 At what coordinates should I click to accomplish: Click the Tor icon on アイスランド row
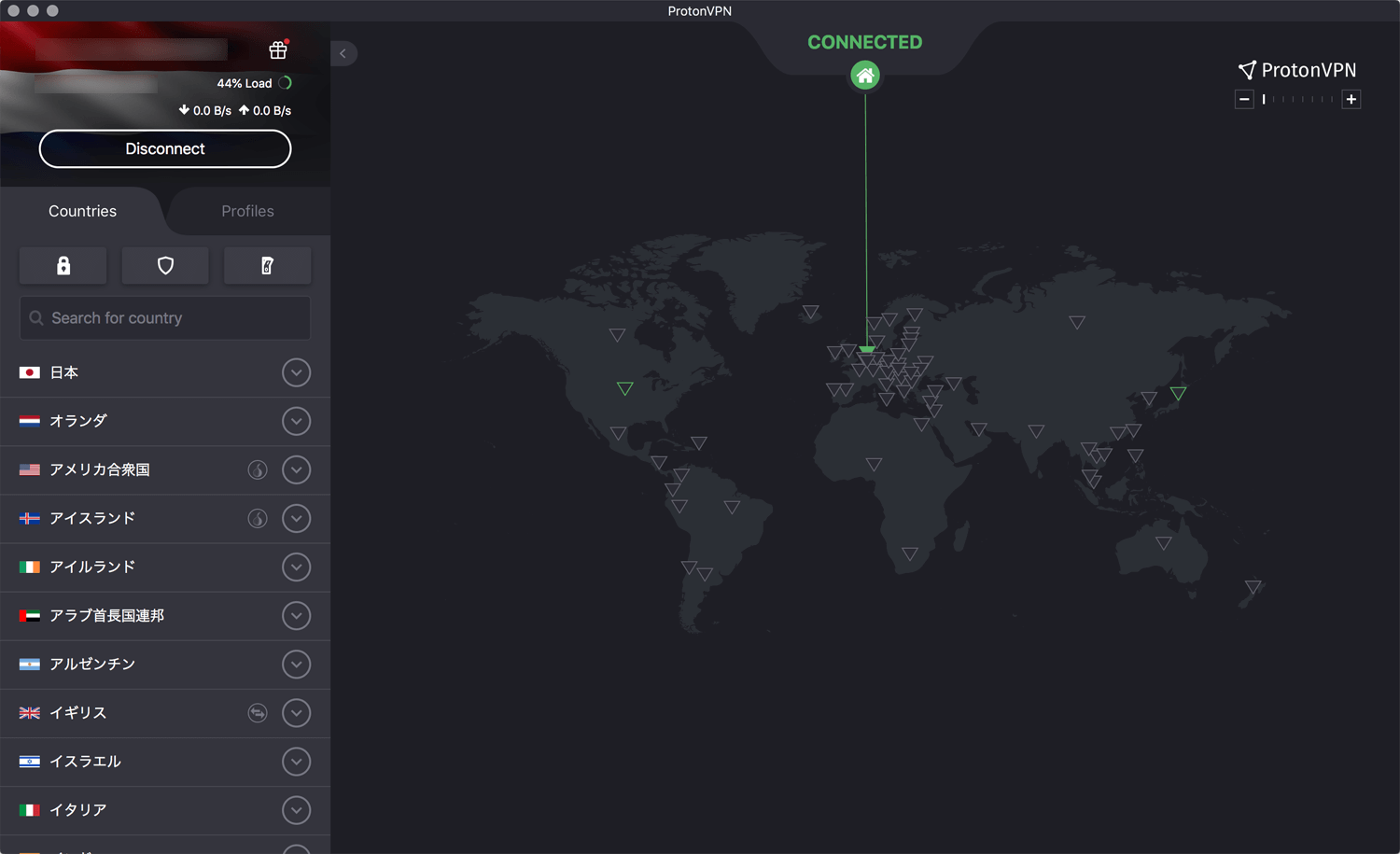click(x=258, y=518)
